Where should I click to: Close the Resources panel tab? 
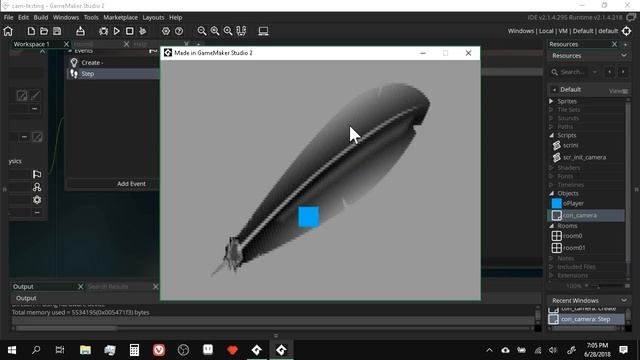point(614,44)
